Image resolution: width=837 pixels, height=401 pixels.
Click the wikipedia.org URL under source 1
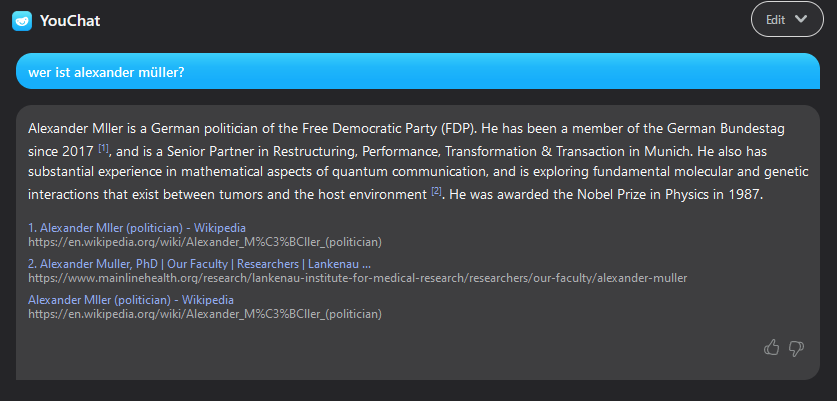[x=205, y=241]
